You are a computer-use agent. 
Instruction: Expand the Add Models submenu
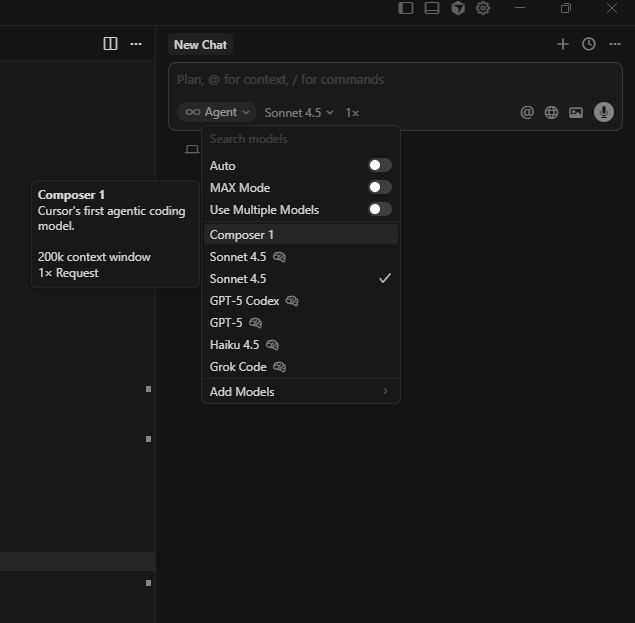(301, 392)
